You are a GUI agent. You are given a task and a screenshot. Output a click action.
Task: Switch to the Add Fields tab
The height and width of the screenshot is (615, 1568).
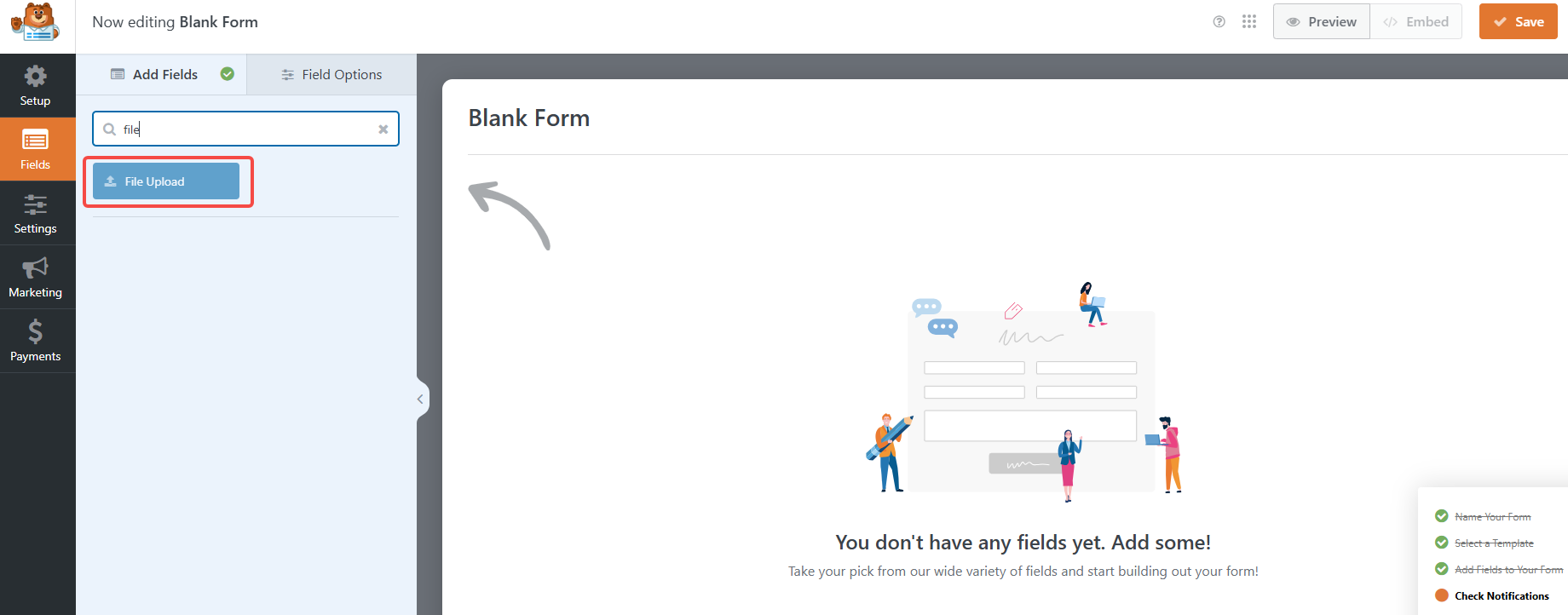pyautogui.click(x=165, y=75)
